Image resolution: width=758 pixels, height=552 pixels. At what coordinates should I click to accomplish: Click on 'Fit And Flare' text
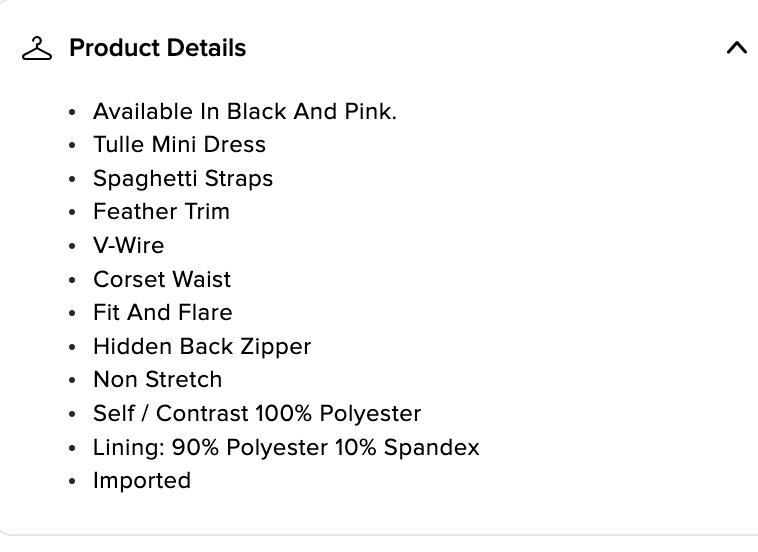point(162,313)
